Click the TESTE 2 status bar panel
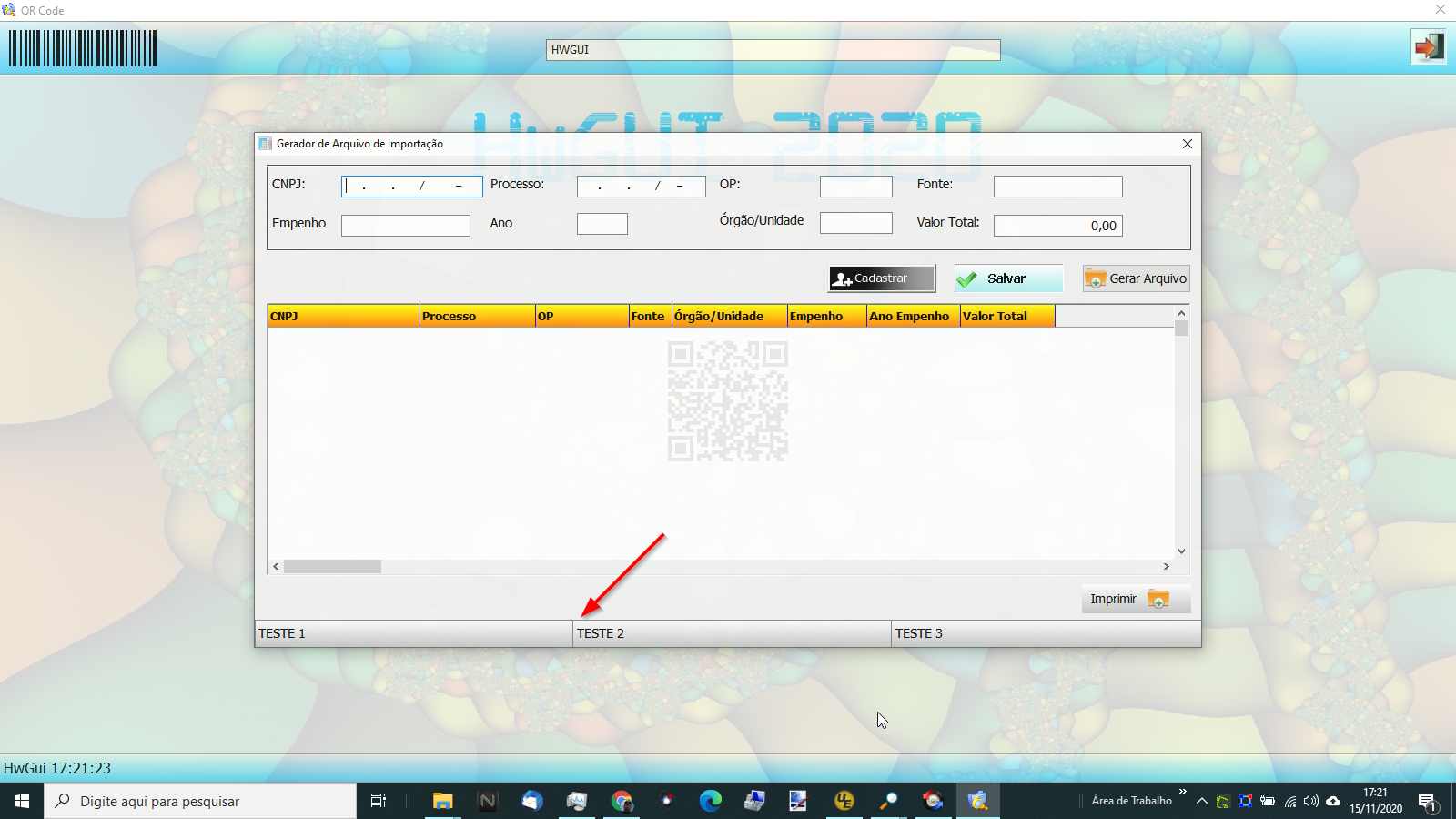 733,633
